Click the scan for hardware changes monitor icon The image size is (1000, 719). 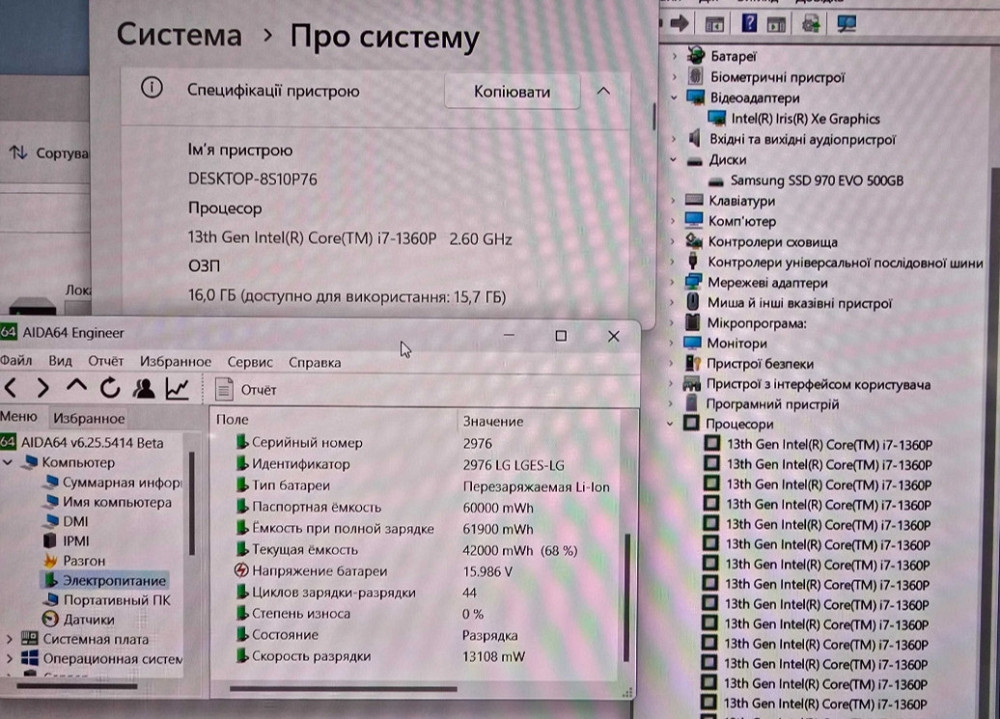(x=846, y=22)
